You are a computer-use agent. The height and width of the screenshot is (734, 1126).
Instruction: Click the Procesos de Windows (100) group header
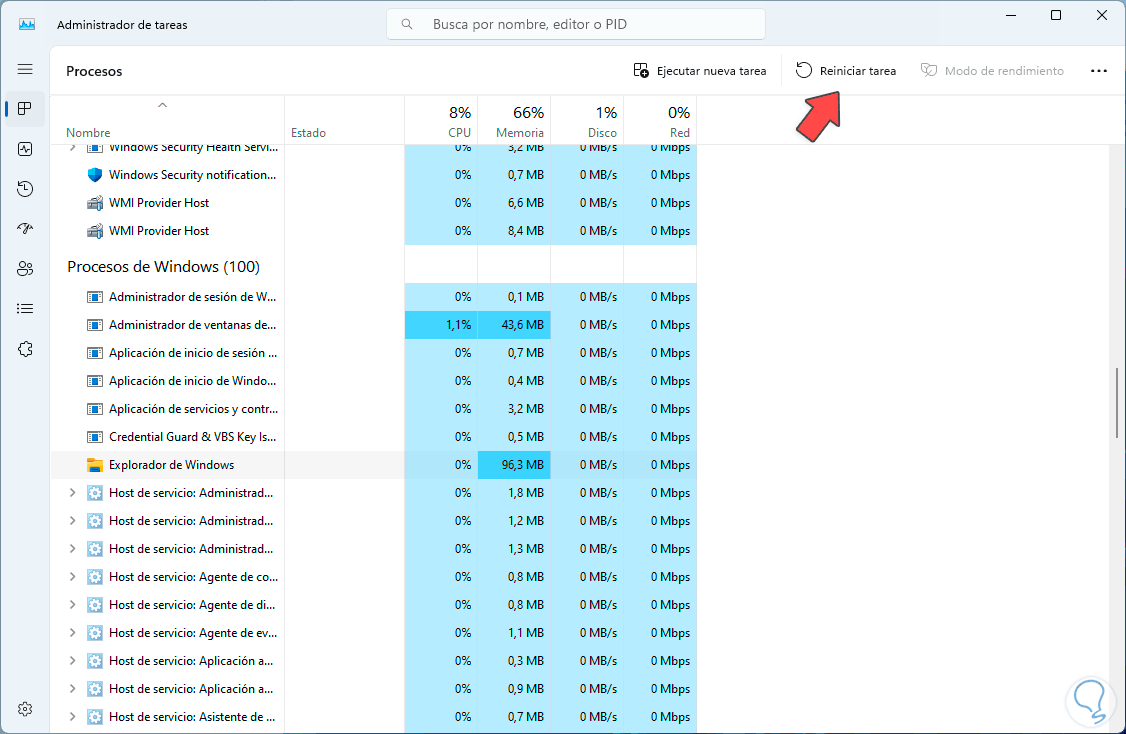pos(164,266)
